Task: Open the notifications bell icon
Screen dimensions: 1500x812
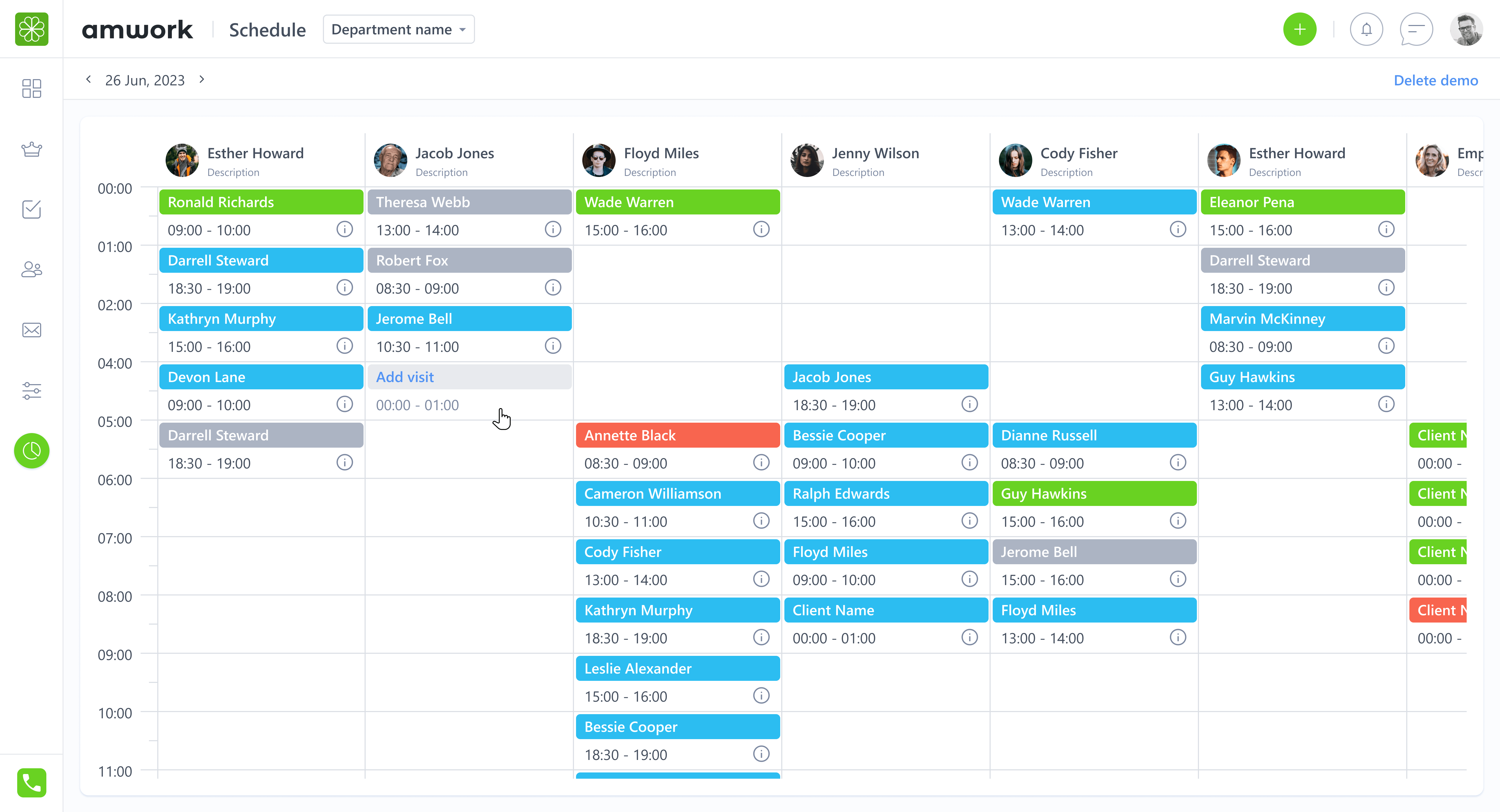Action: (x=1366, y=30)
